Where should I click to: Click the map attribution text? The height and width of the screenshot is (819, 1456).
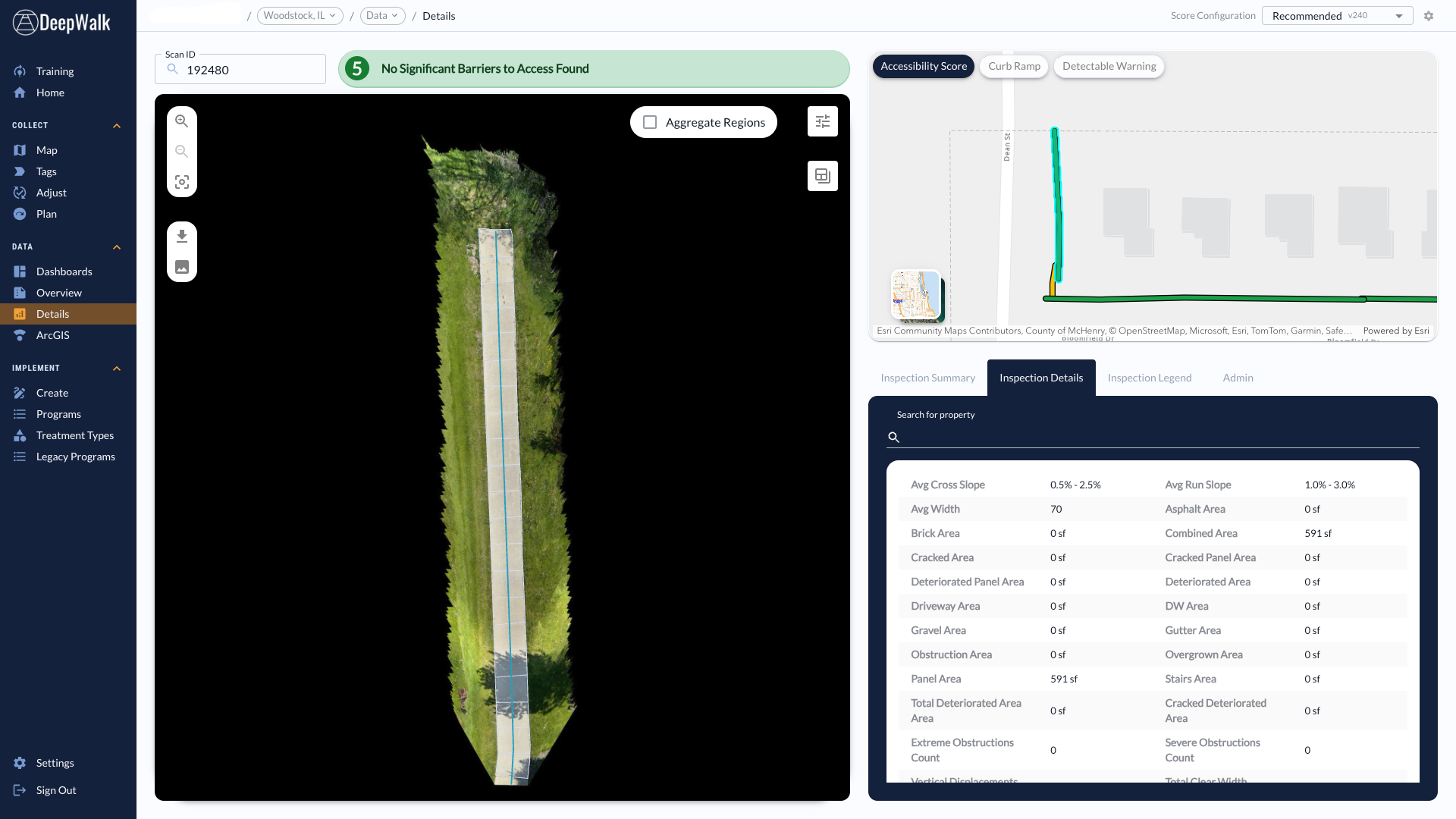pos(1114,331)
